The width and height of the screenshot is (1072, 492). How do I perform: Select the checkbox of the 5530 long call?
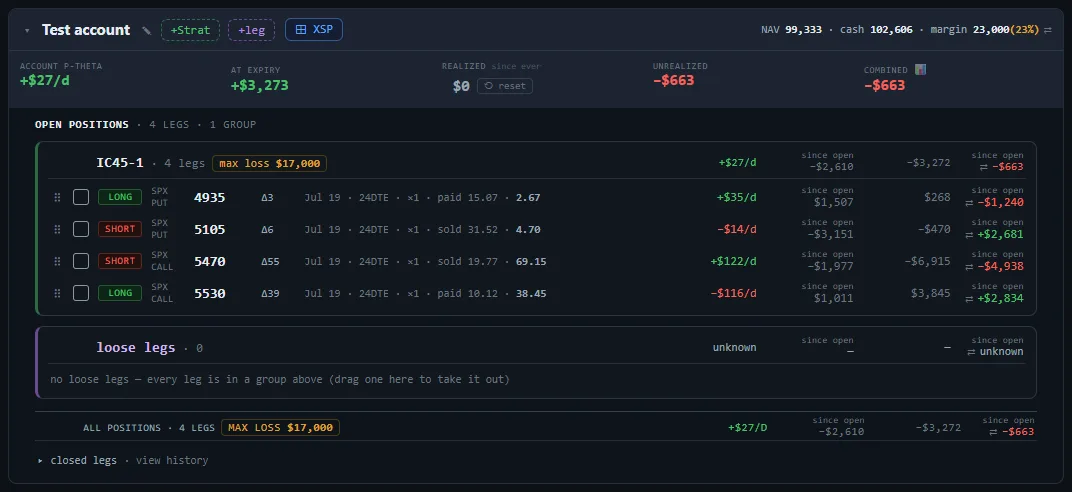point(81,293)
